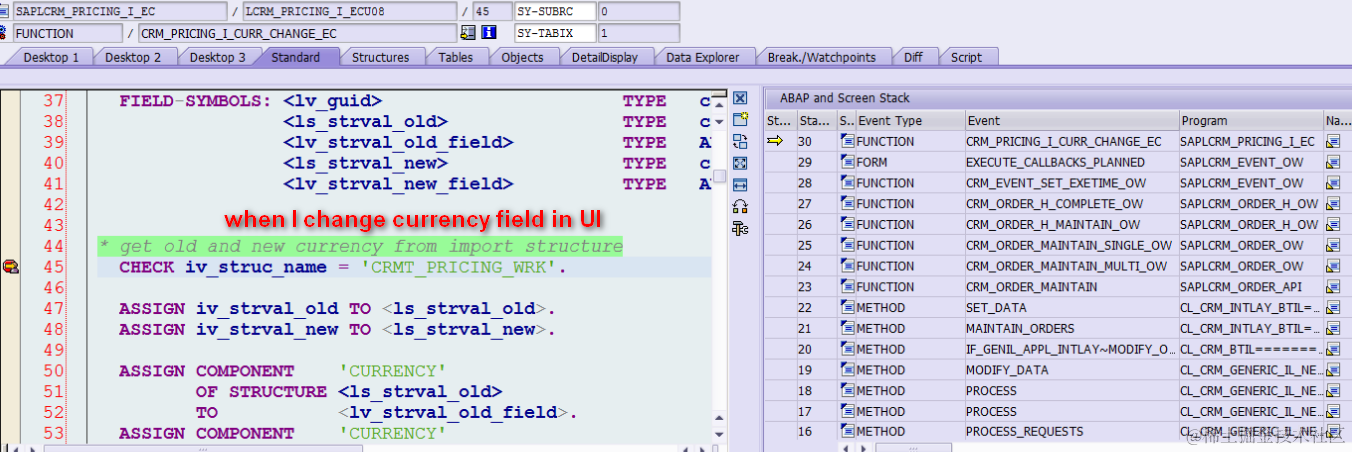The image size is (1352, 452).
Task: Click the navigate icon of MAINTAIN_ORDERS row
Action: [x=1333, y=329]
